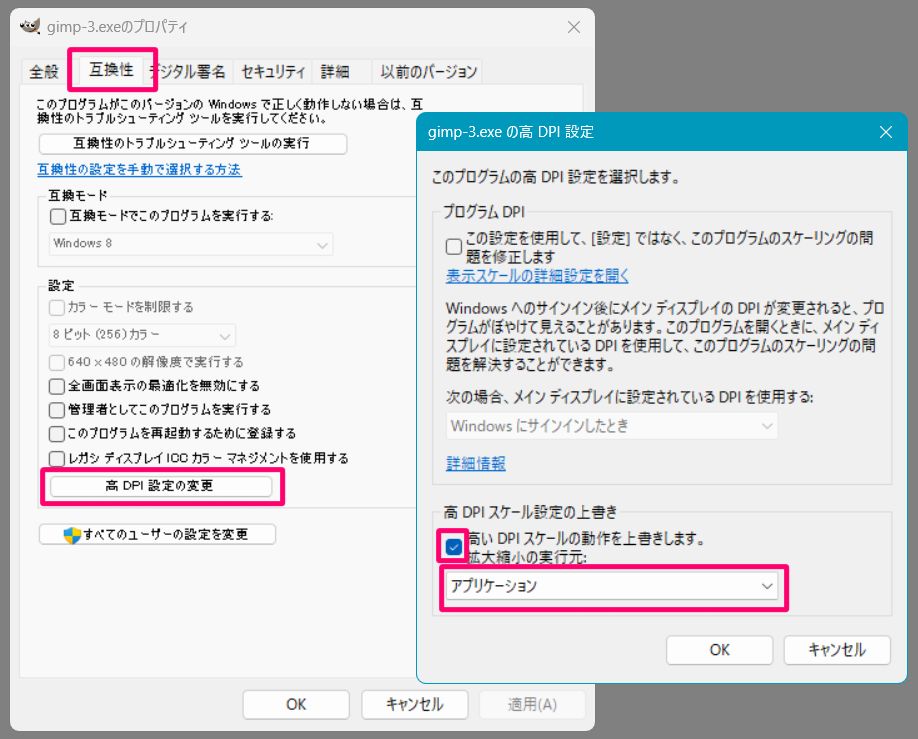The height and width of the screenshot is (739, 918).
Task: Click OK in the properties window
Action: tap(296, 704)
